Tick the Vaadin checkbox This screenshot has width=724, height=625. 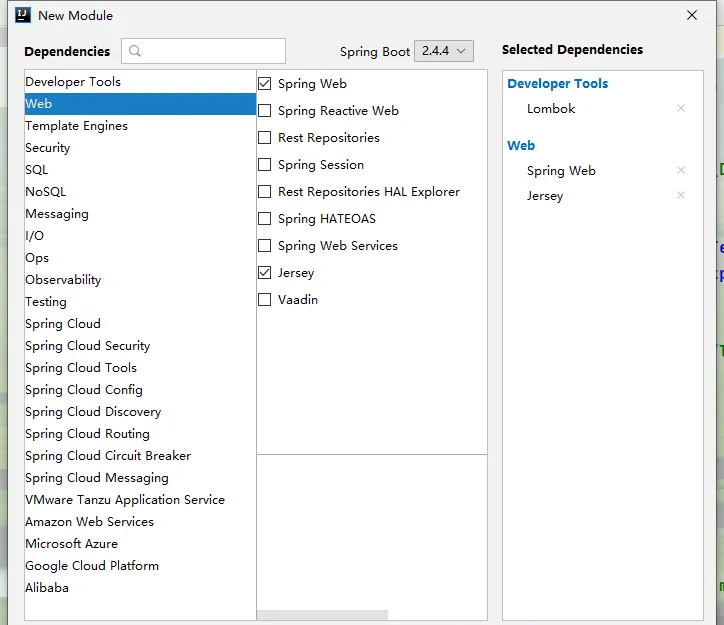(x=265, y=300)
